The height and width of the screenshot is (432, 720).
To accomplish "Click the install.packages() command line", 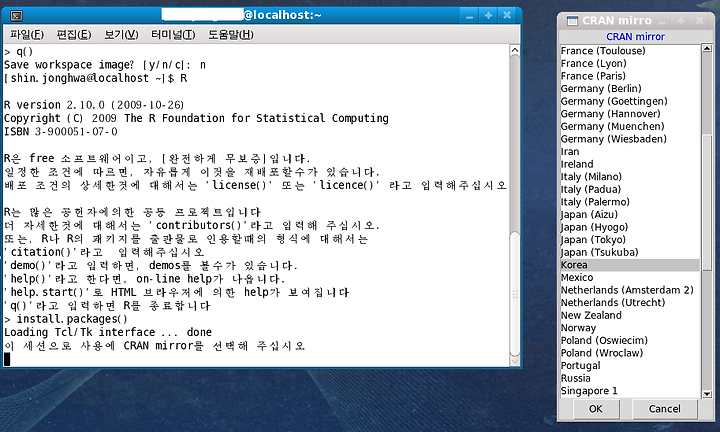I will (x=66, y=319).
